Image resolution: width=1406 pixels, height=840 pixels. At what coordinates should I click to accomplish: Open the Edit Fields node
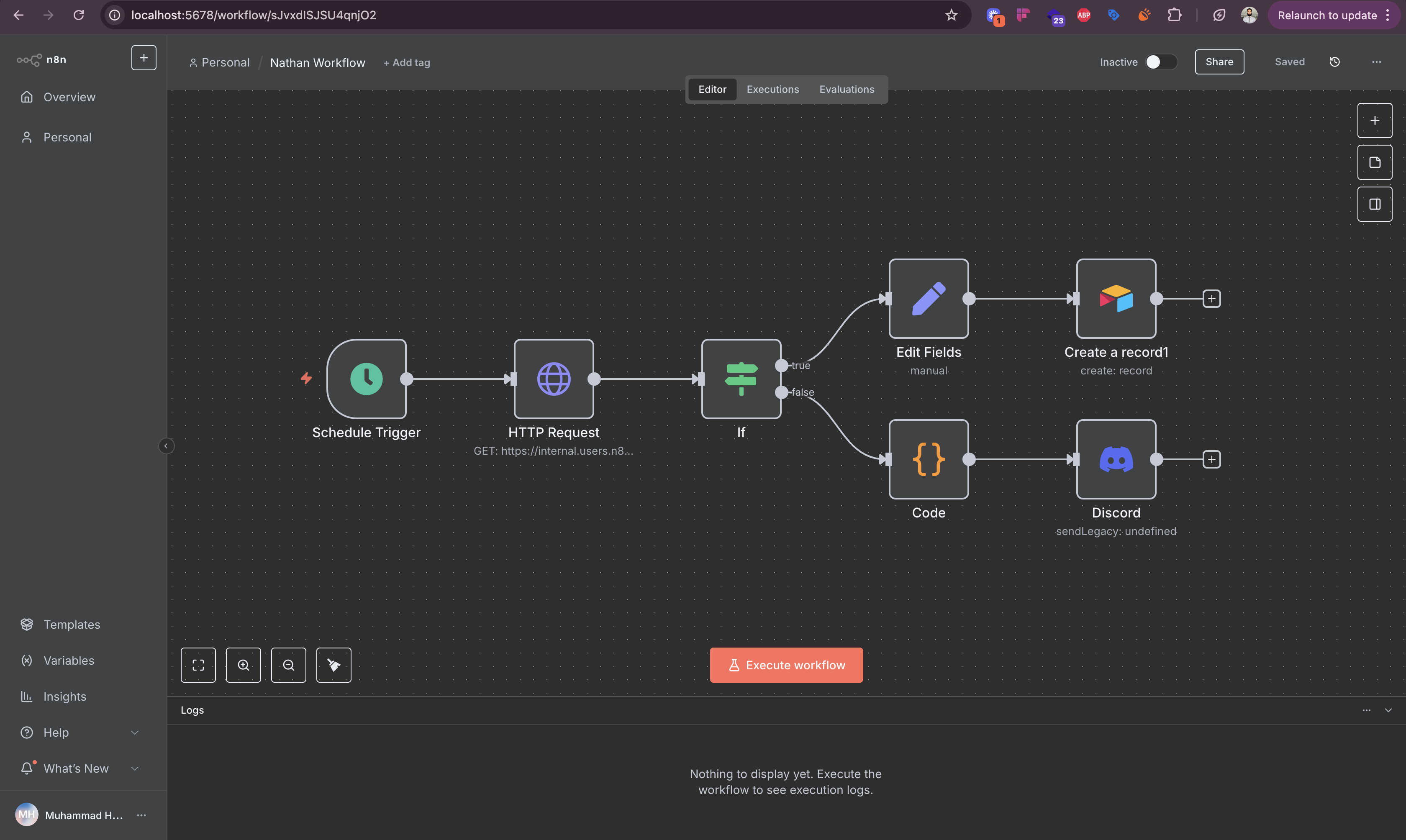[x=928, y=298]
